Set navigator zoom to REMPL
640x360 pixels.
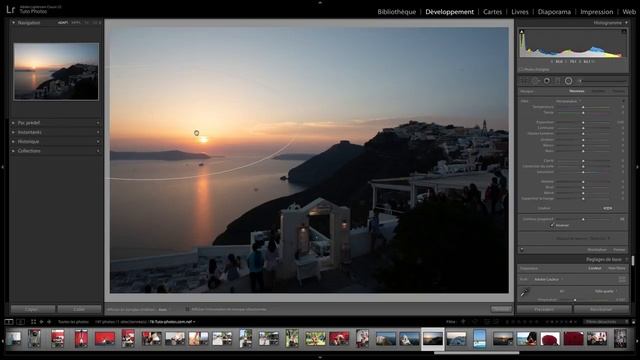coord(76,23)
